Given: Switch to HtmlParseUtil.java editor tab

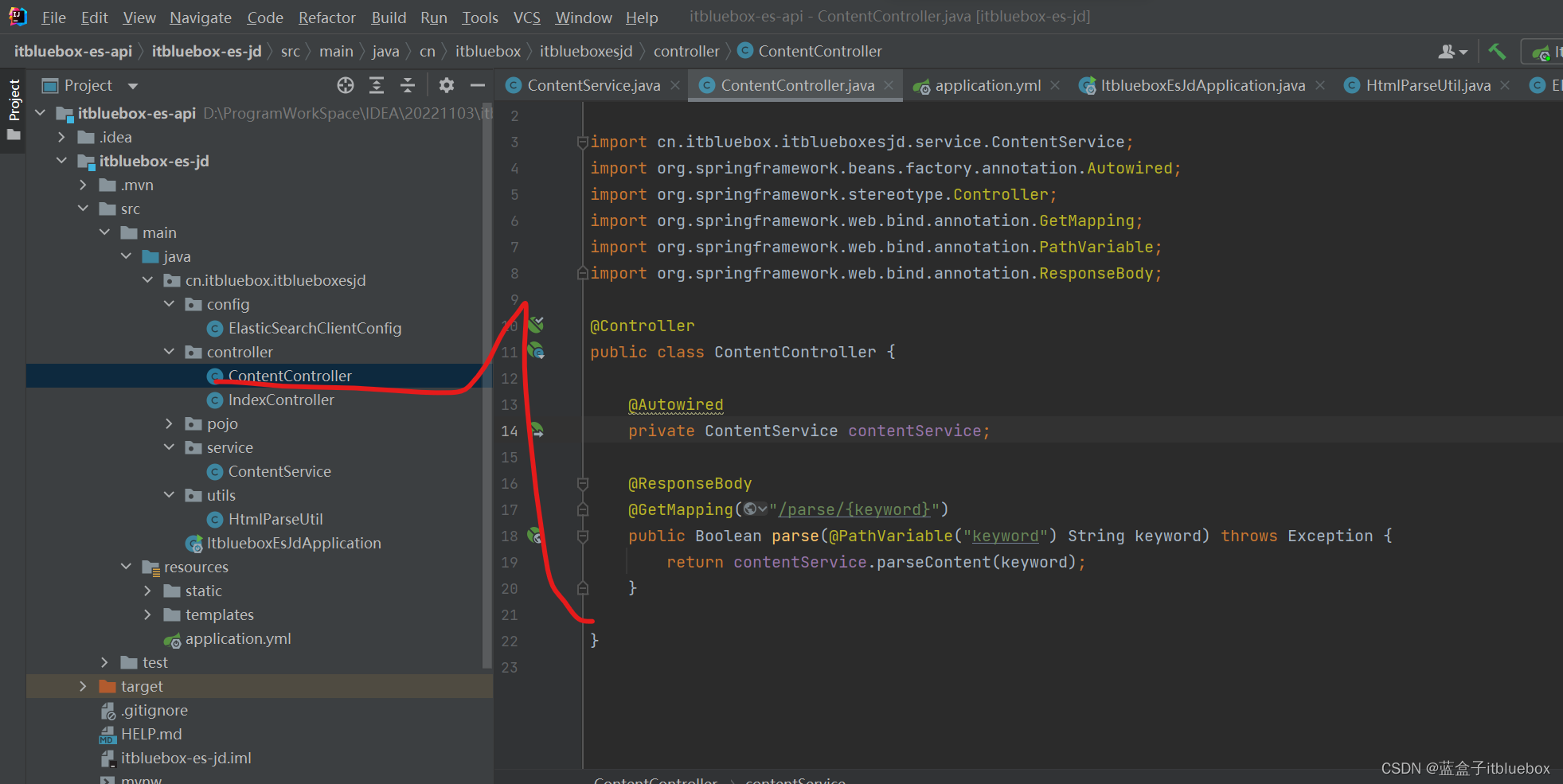Looking at the screenshot, I should pos(1428,85).
